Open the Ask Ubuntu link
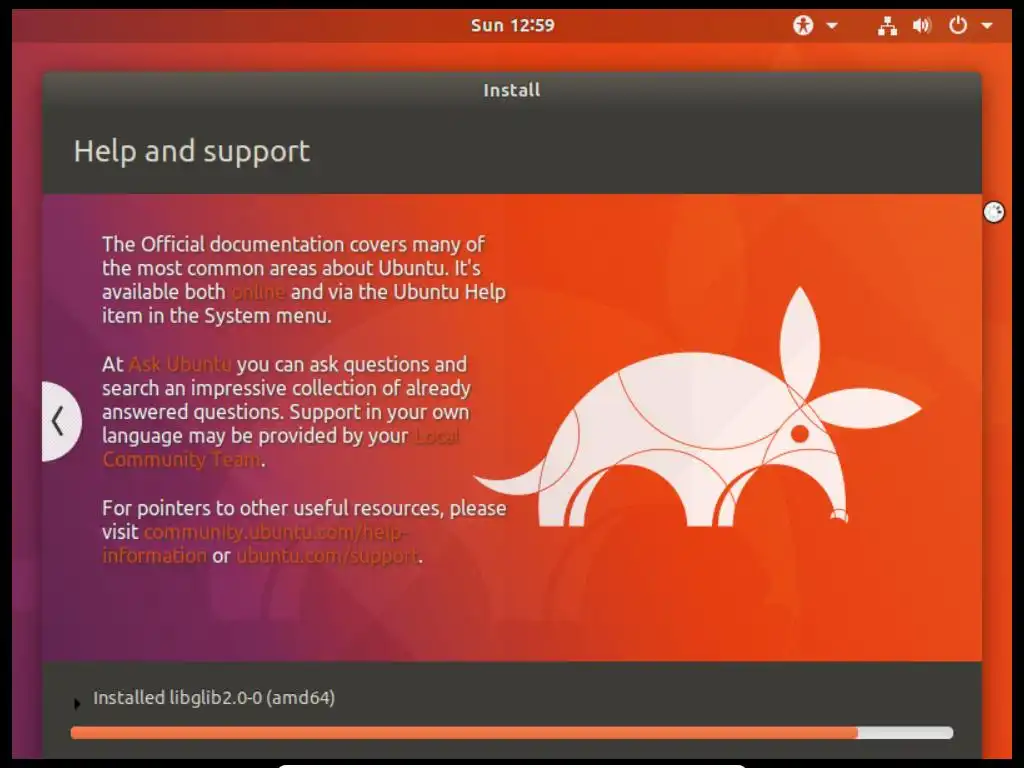This screenshot has height=768, width=1024. tap(180, 364)
